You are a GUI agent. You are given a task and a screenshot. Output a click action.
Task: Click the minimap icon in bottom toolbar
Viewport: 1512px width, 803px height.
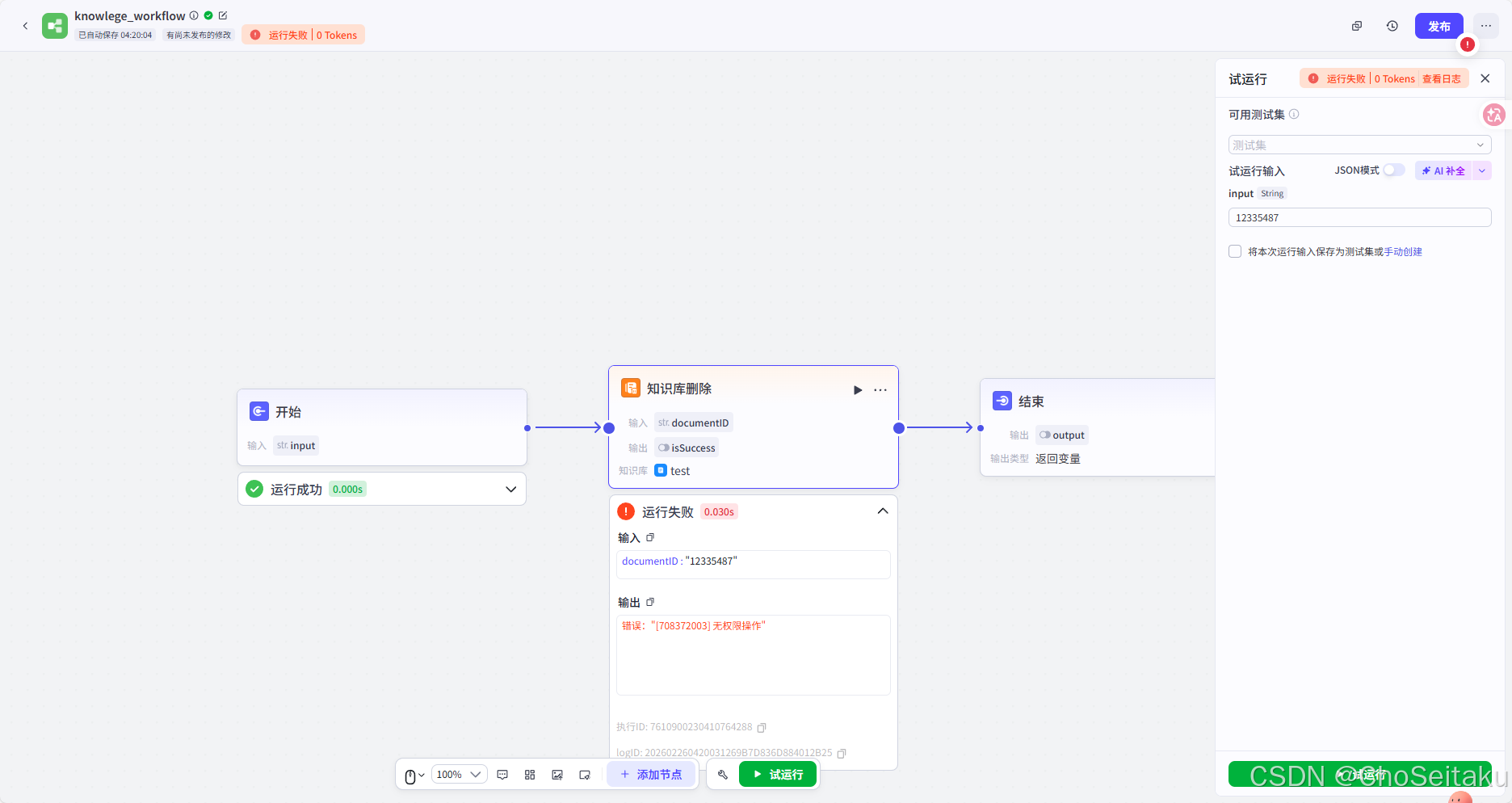[585, 775]
